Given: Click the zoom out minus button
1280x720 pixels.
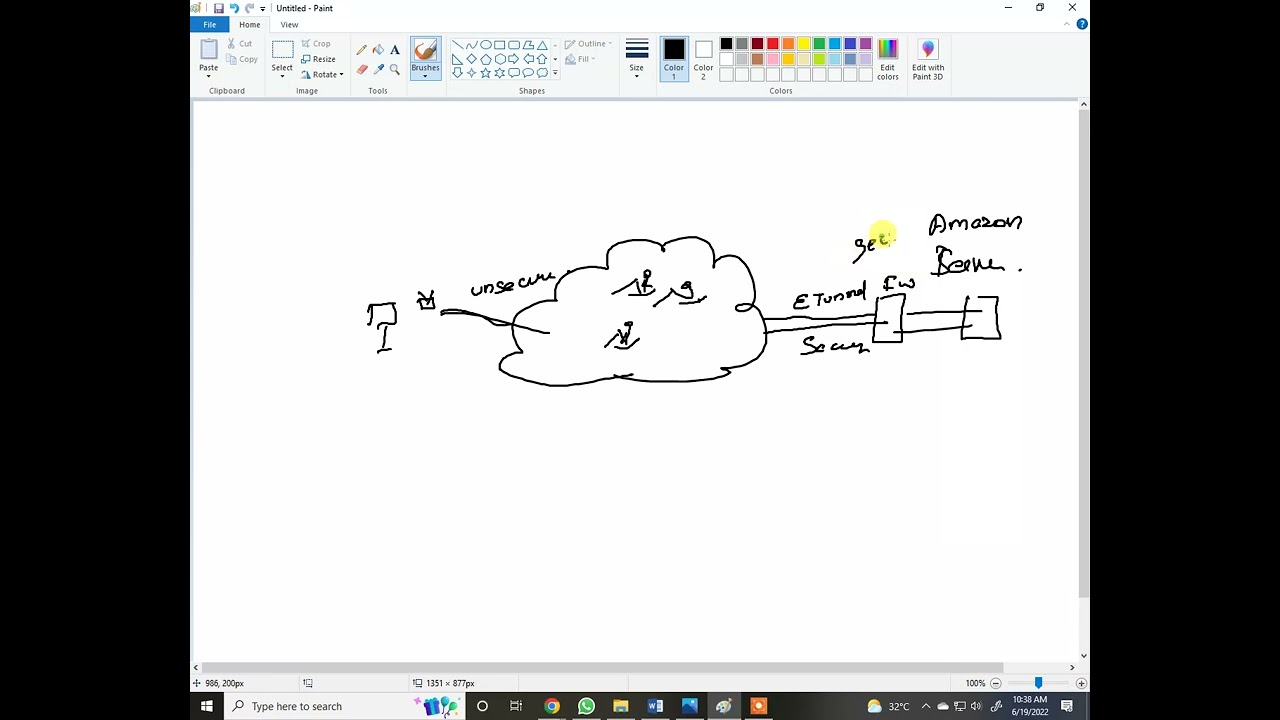Looking at the screenshot, I should click(995, 683).
